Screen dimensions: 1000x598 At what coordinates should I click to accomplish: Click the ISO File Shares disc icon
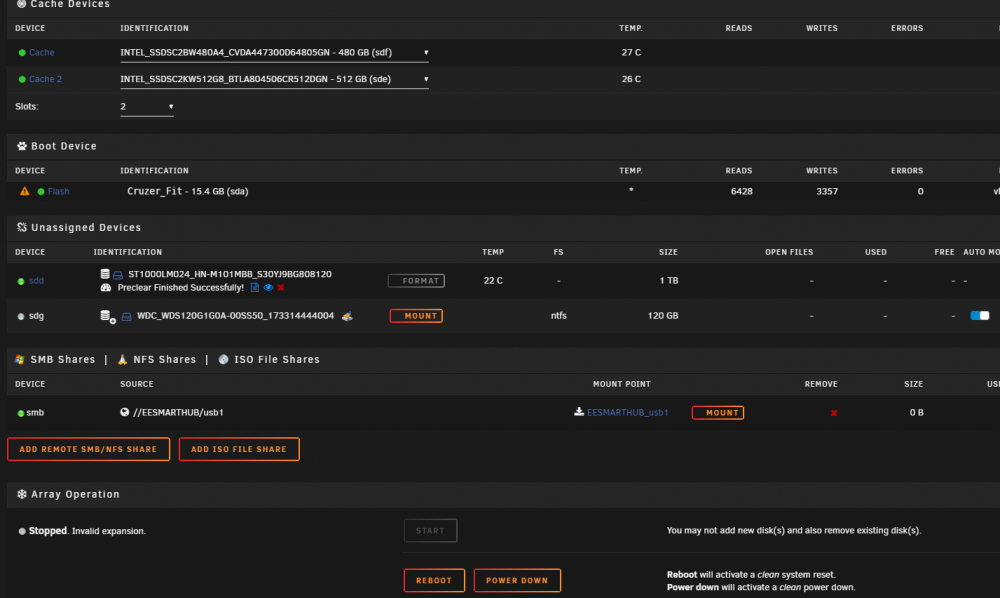click(x=223, y=360)
